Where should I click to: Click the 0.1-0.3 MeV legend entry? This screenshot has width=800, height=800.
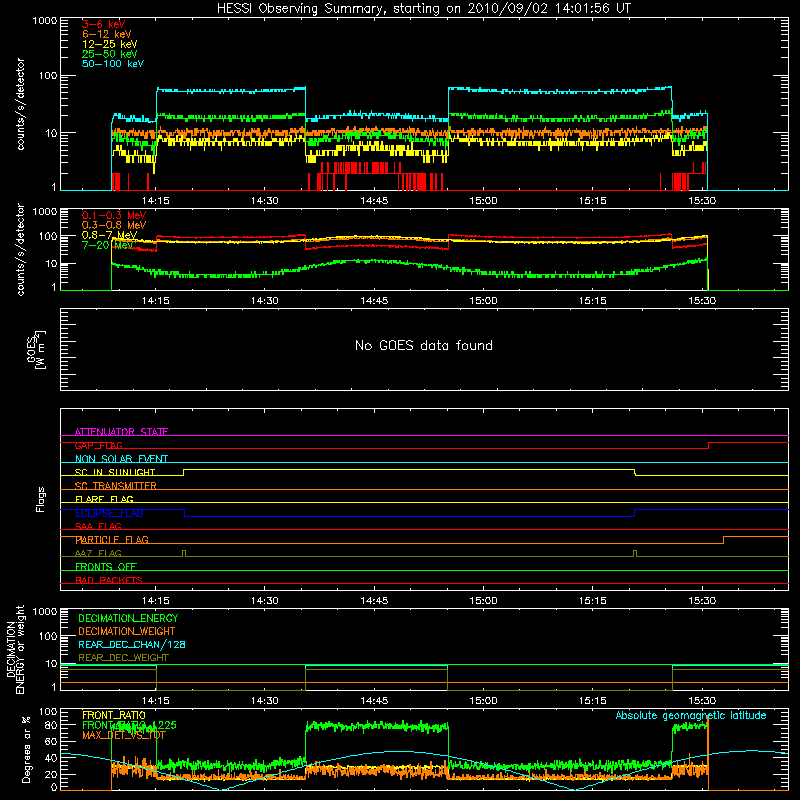pyautogui.click(x=114, y=216)
